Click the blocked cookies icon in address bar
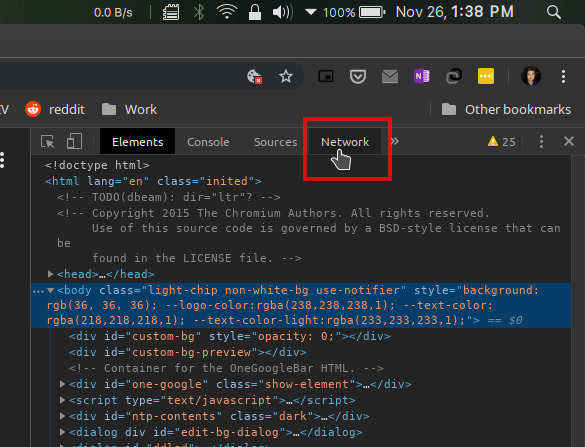Image resolution: width=585 pixels, height=447 pixels. point(254,76)
